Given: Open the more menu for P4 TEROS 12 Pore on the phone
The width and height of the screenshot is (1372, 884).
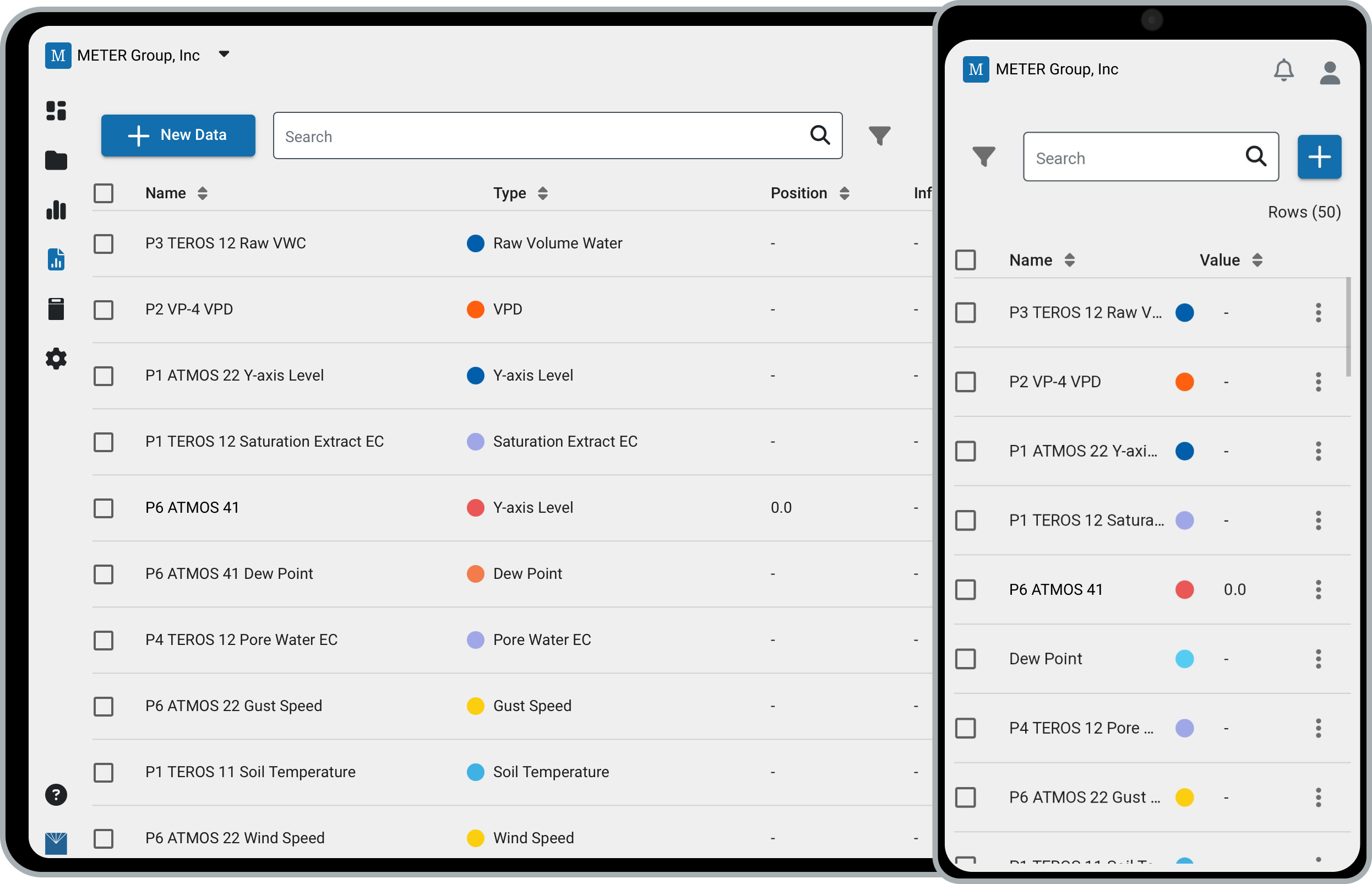Looking at the screenshot, I should coord(1318,729).
